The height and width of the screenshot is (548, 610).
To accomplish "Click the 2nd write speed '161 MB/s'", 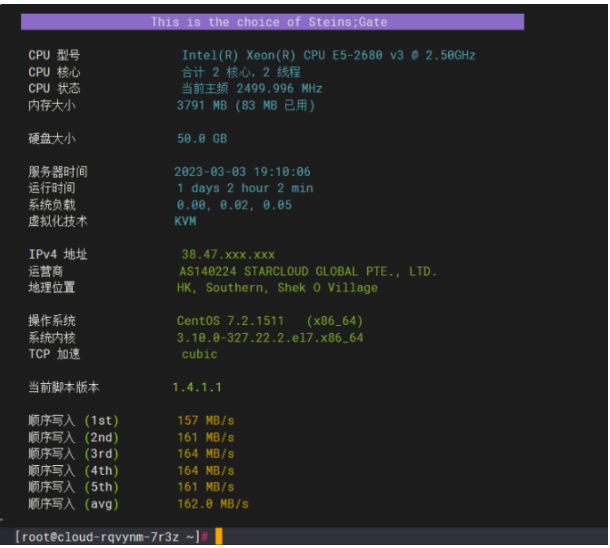I will click(206, 437).
